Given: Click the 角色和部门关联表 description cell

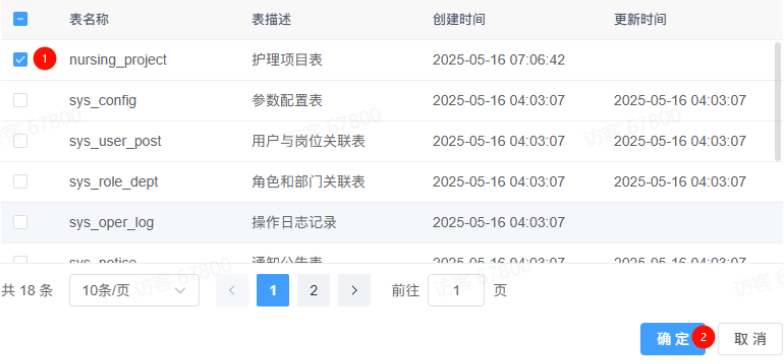Looking at the screenshot, I should click(308, 182).
